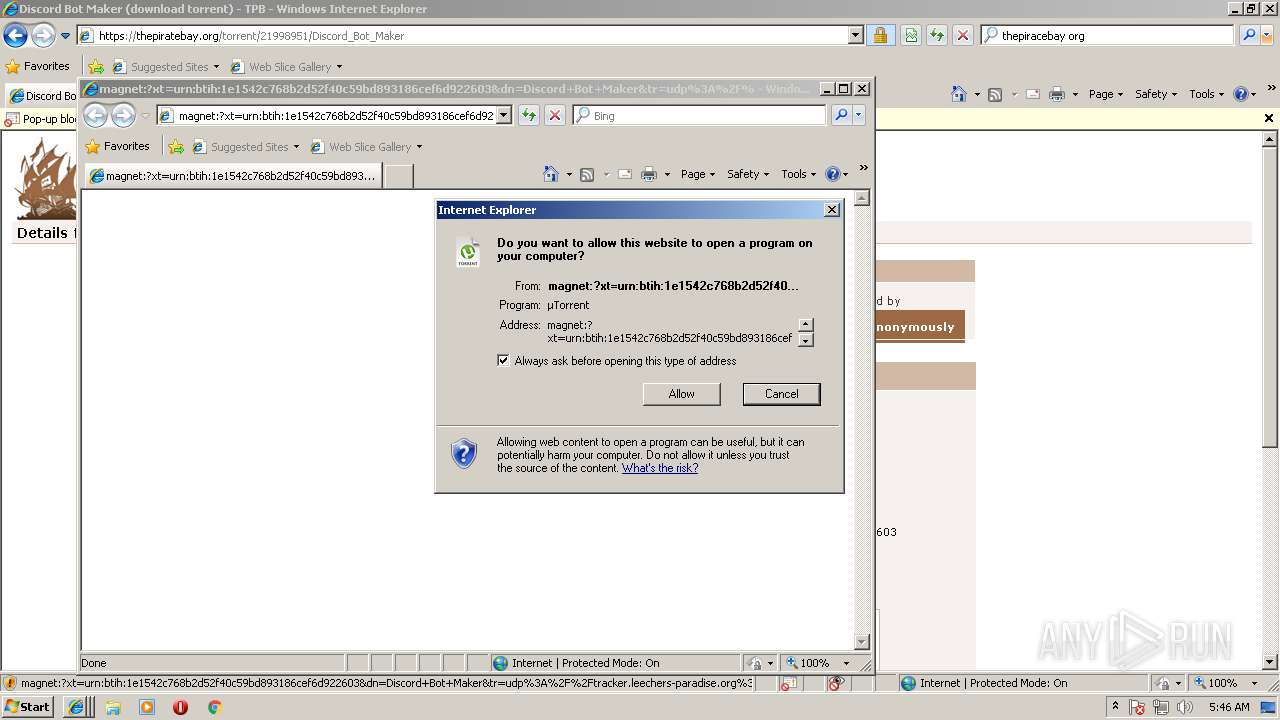Image resolution: width=1280 pixels, height=720 pixels.
Task: Click Home icon in popup window toolbar
Action: pyautogui.click(x=550, y=174)
